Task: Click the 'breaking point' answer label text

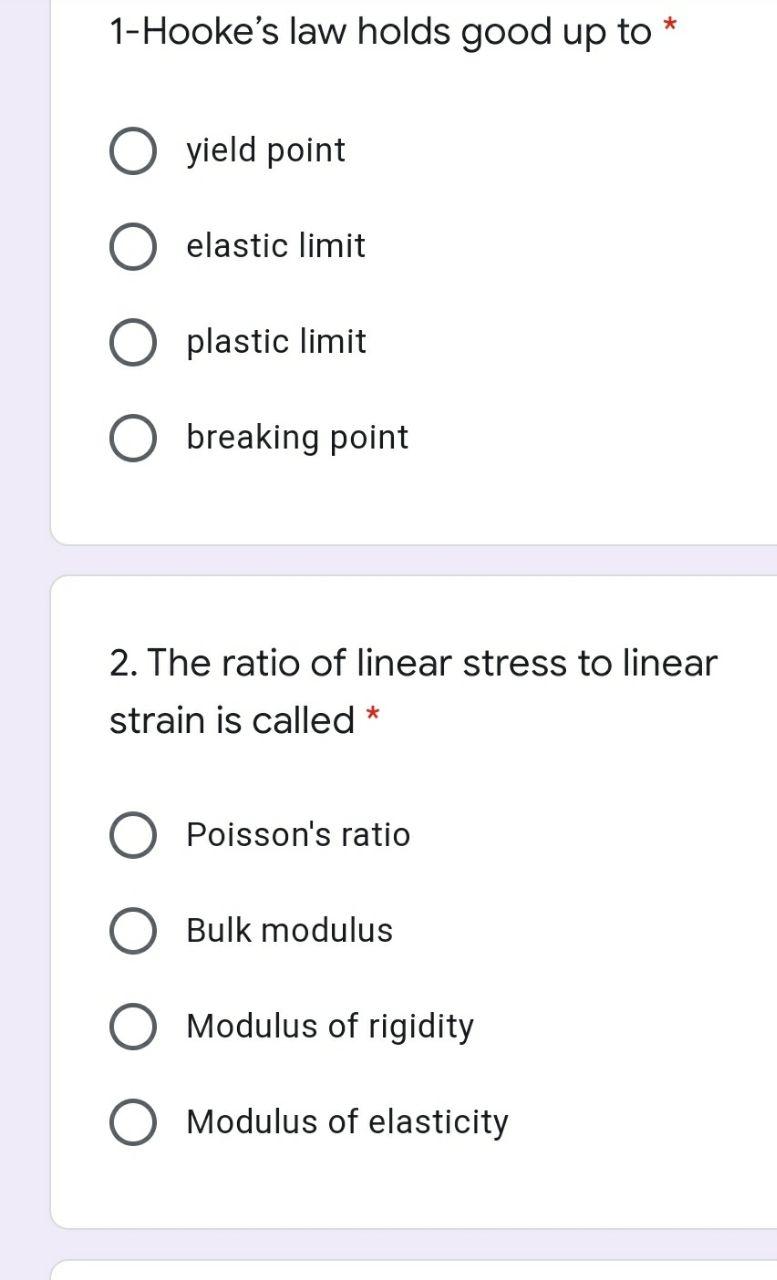Action: click(x=298, y=438)
